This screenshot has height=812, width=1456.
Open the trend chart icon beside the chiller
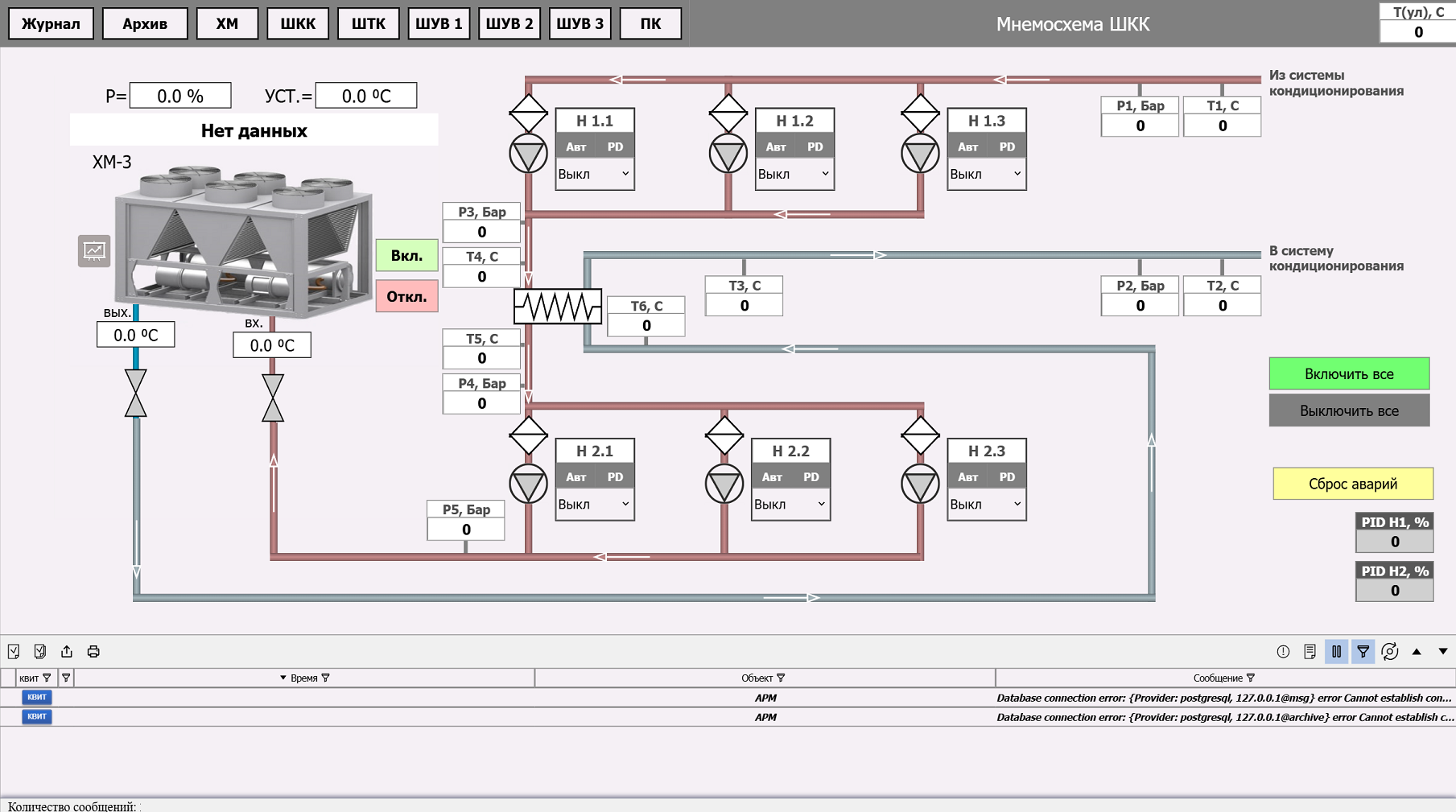94,251
